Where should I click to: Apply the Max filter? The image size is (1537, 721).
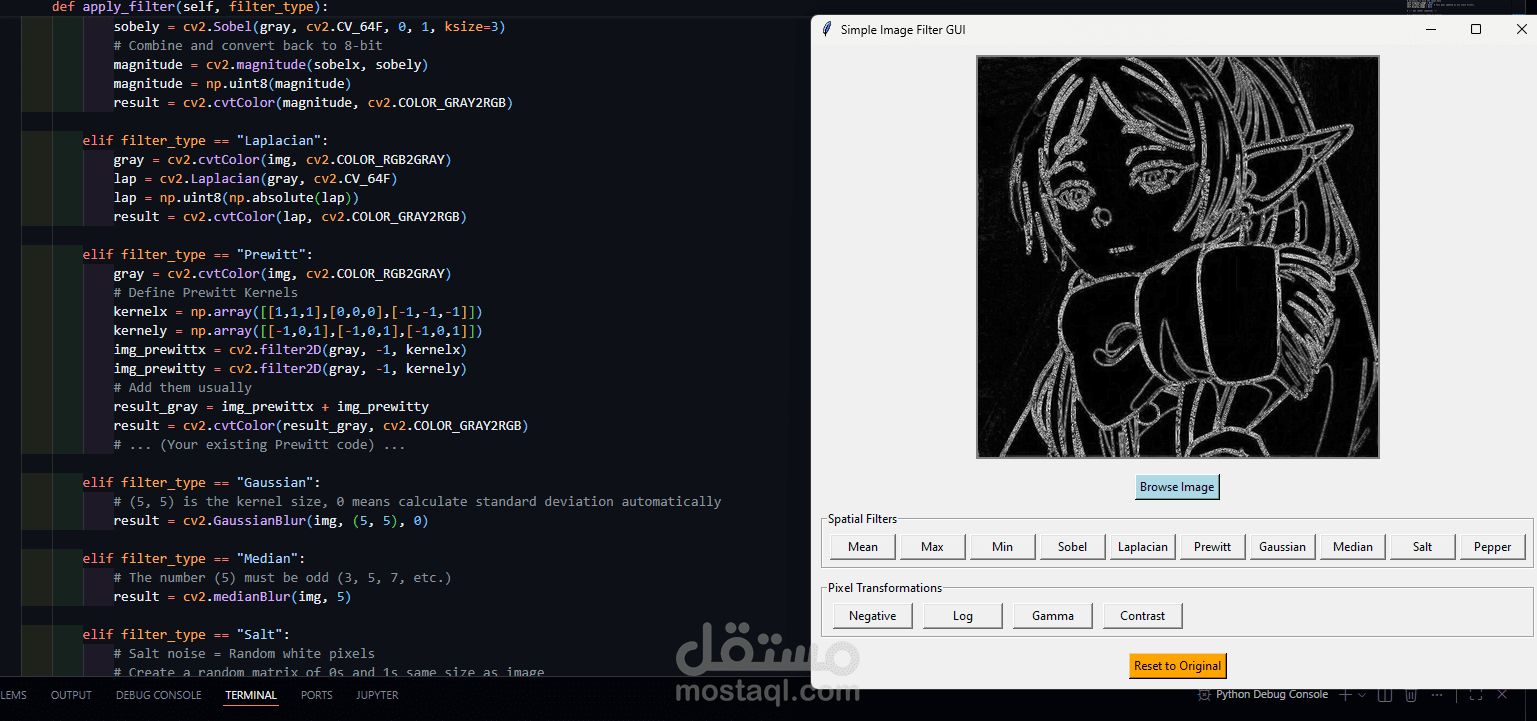pos(933,546)
